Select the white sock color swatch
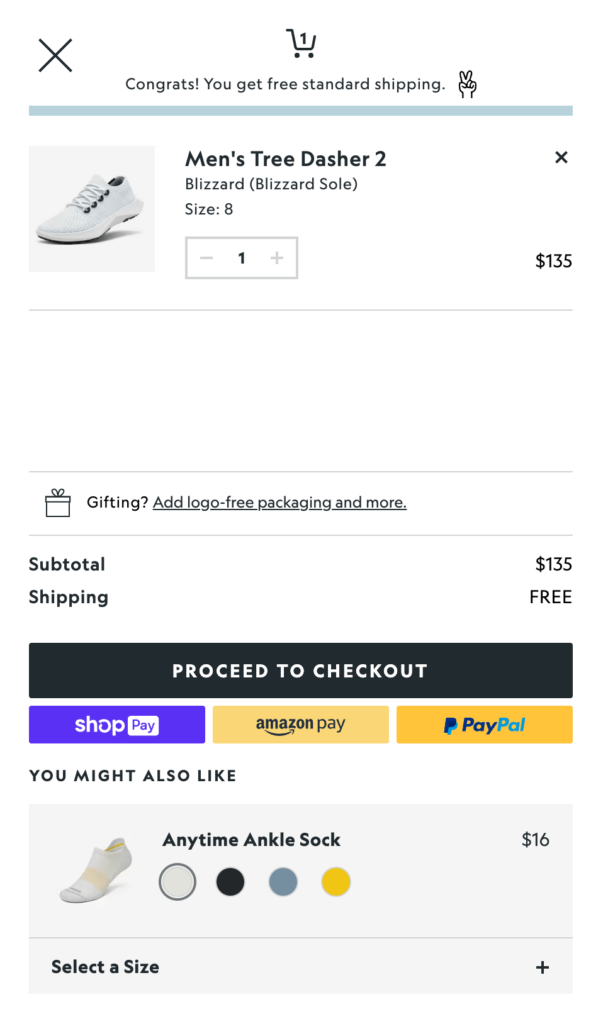603x1024 pixels. pyautogui.click(x=177, y=882)
